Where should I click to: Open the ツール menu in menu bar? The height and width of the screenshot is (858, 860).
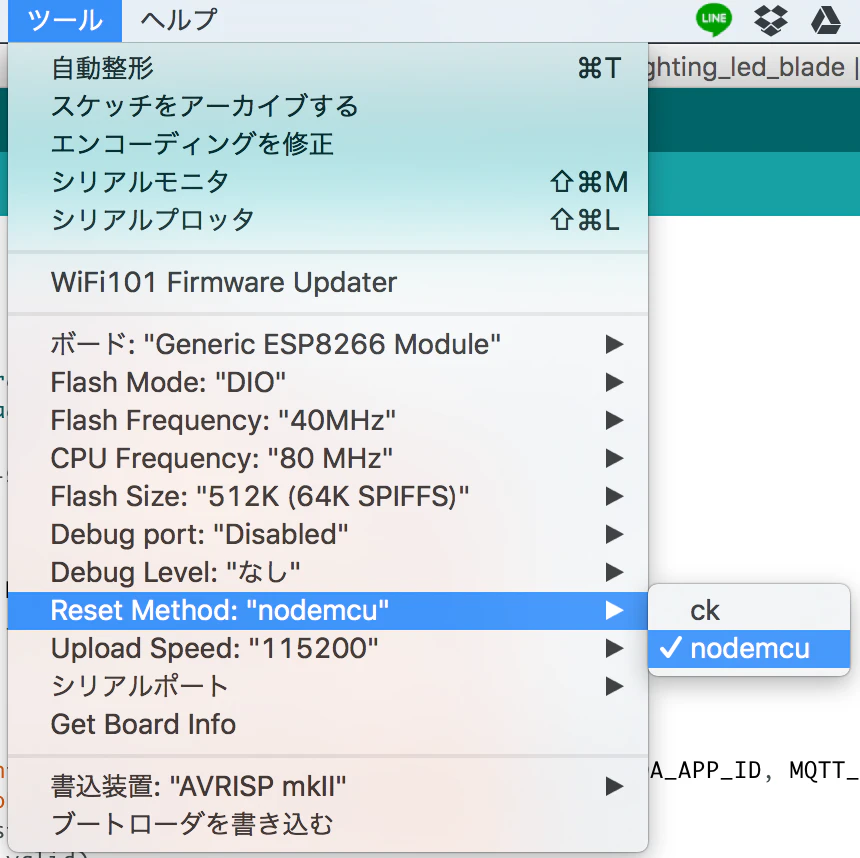tap(65, 20)
